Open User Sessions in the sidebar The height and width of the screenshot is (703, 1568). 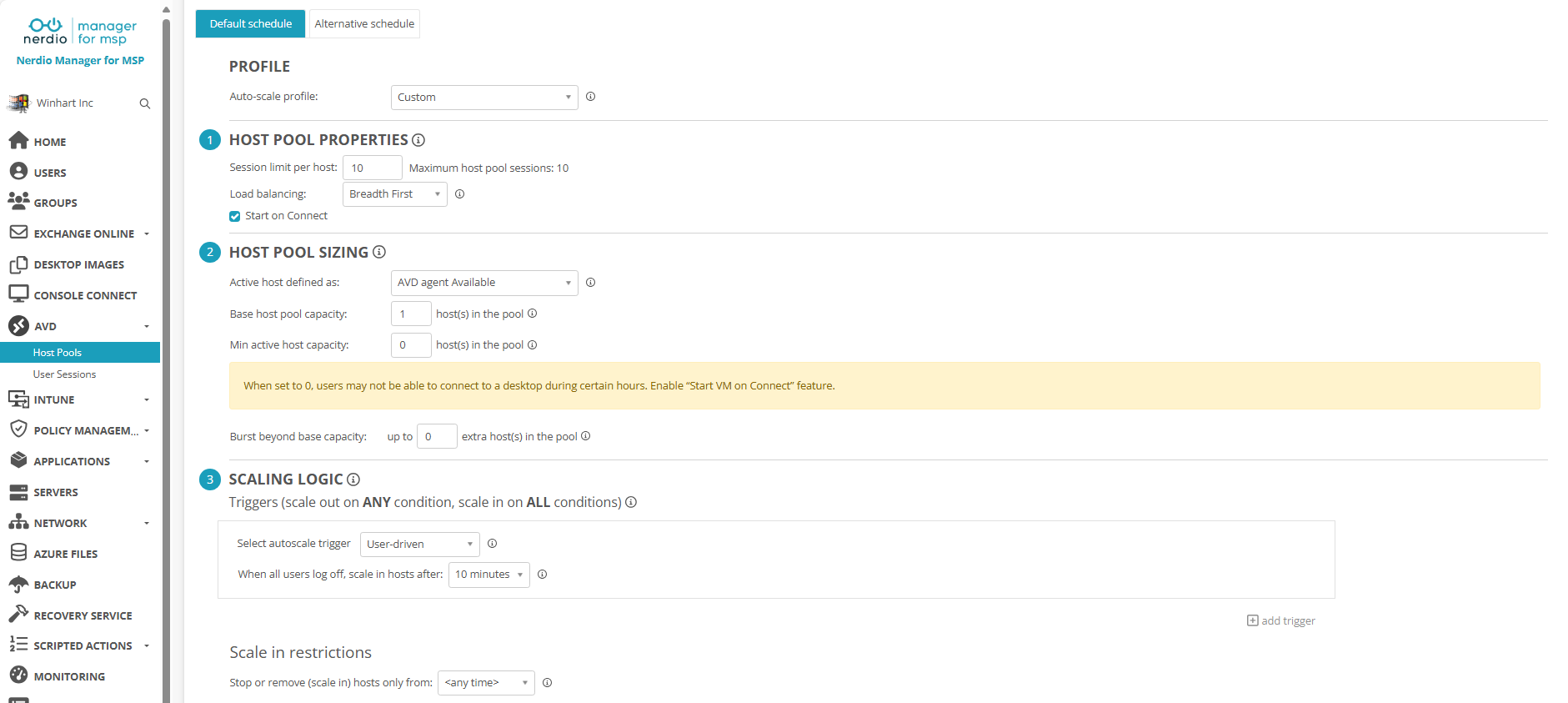(64, 374)
